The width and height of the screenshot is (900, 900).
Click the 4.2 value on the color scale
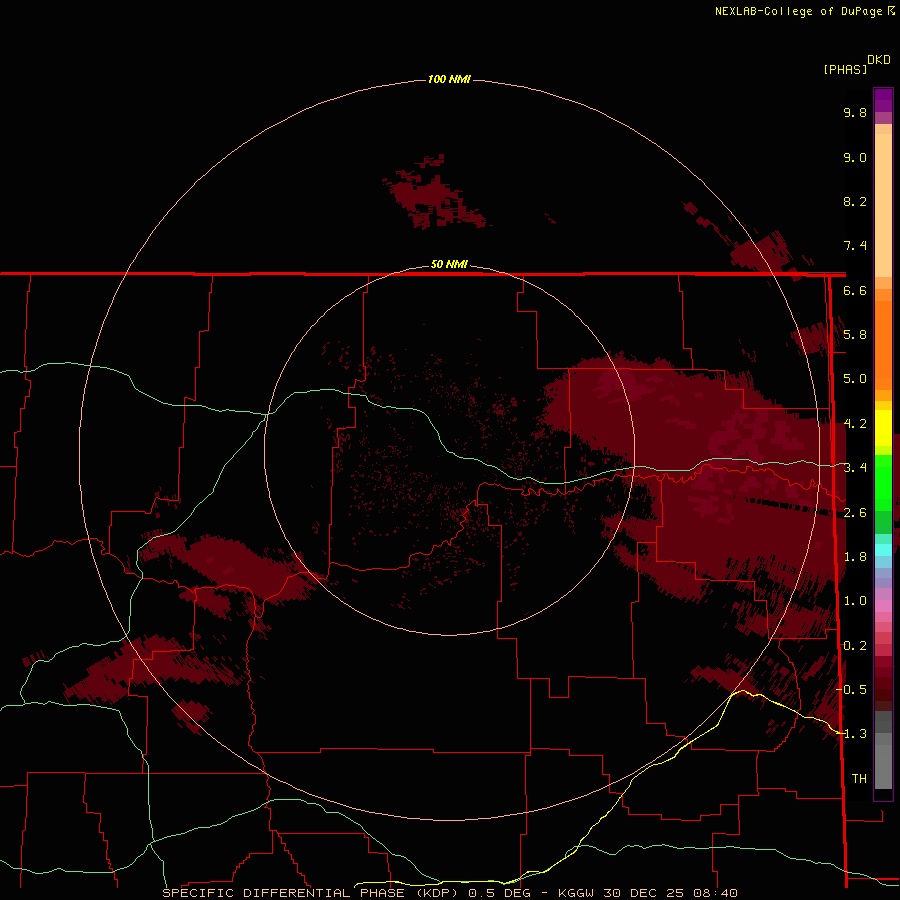click(855, 424)
